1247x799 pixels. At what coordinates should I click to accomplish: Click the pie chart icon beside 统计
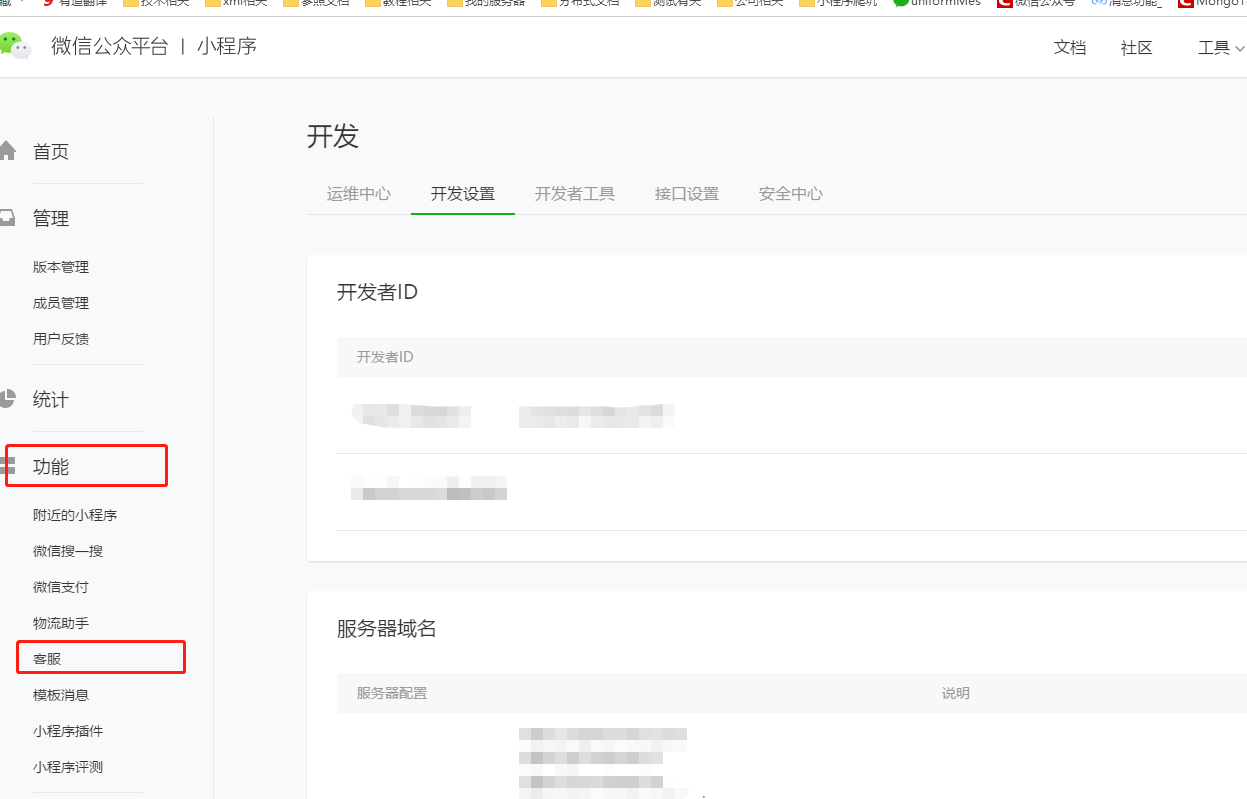(7, 399)
